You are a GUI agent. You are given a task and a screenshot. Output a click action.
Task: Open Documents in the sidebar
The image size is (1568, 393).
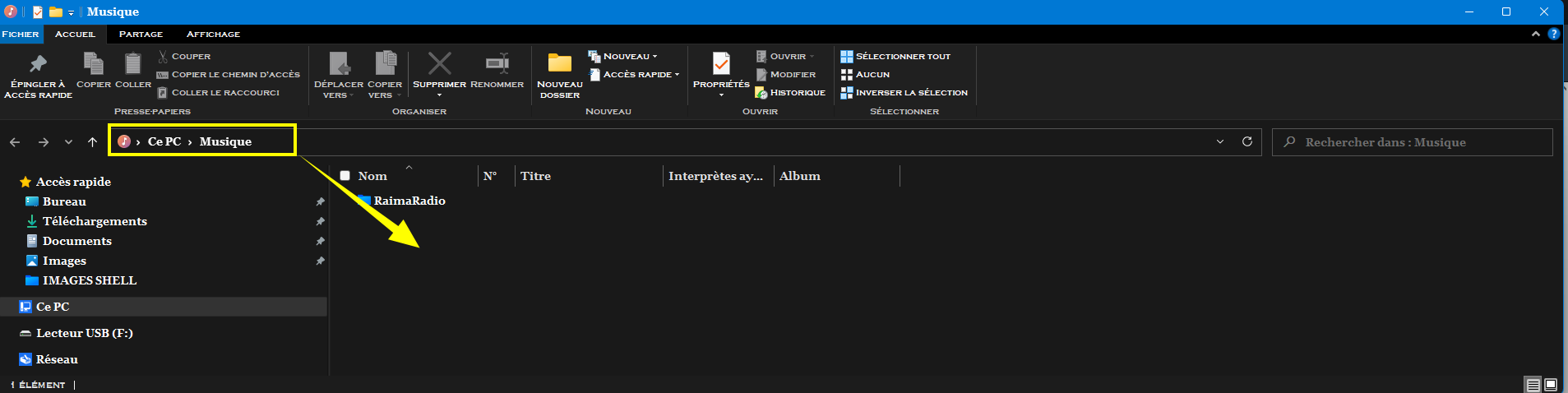[x=76, y=241]
